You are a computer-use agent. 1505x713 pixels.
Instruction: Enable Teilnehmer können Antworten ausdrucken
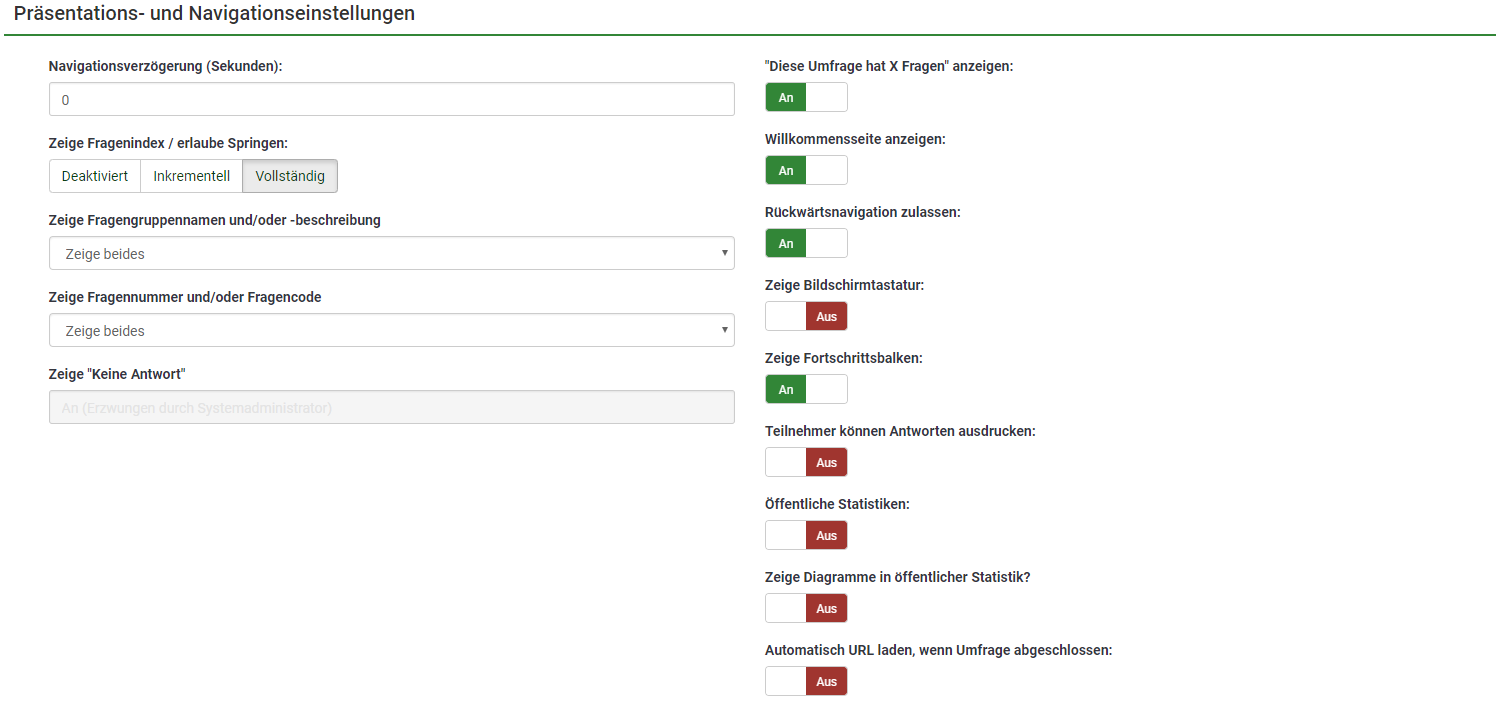(806, 462)
